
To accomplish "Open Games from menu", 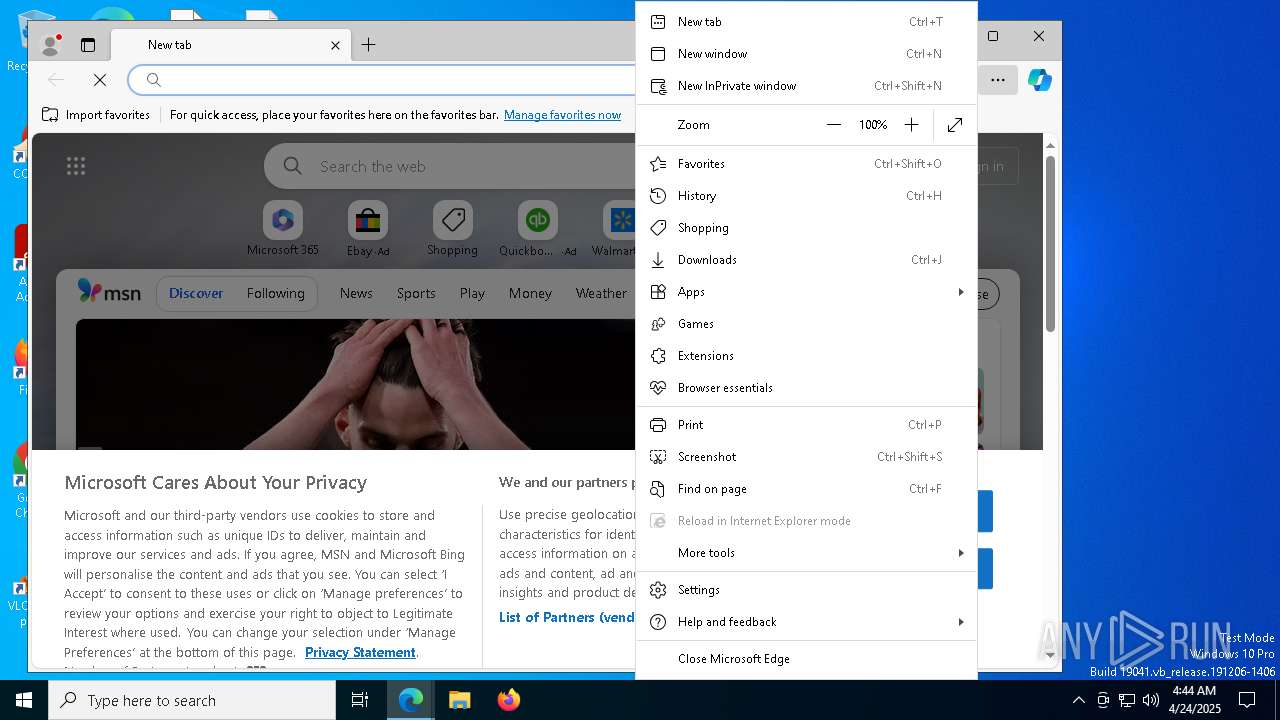I will pyautogui.click(x=806, y=324).
